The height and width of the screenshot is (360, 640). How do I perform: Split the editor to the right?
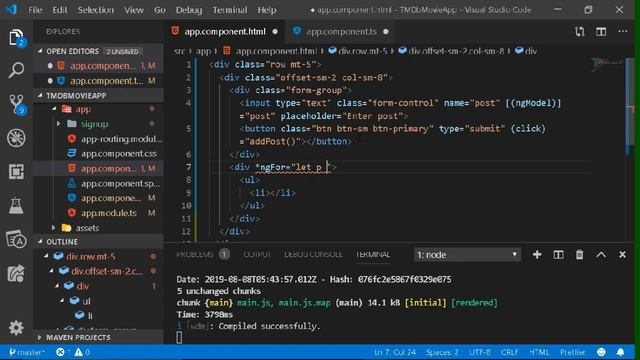[601, 31]
